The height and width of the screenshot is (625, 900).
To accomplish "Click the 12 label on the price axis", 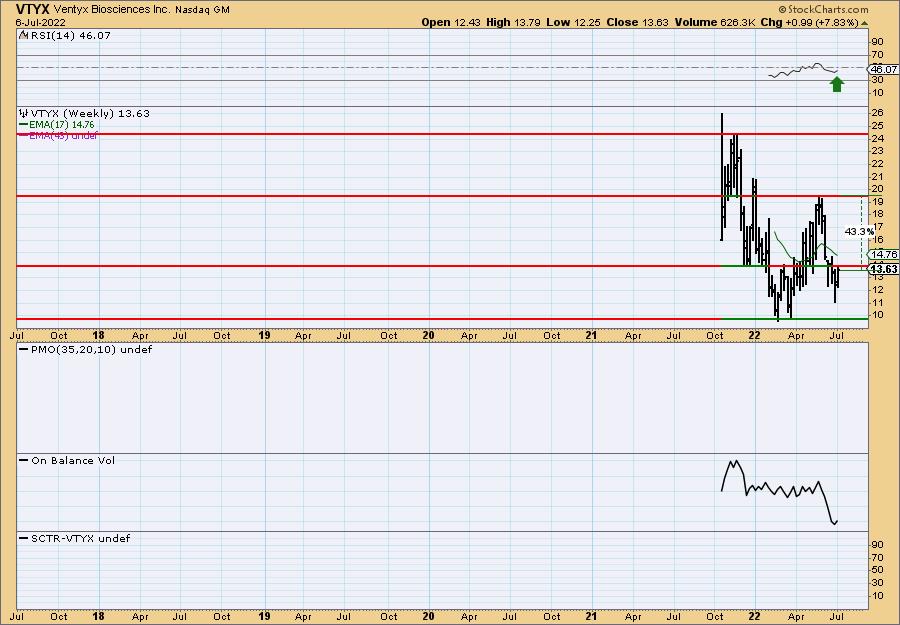I will [x=878, y=289].
